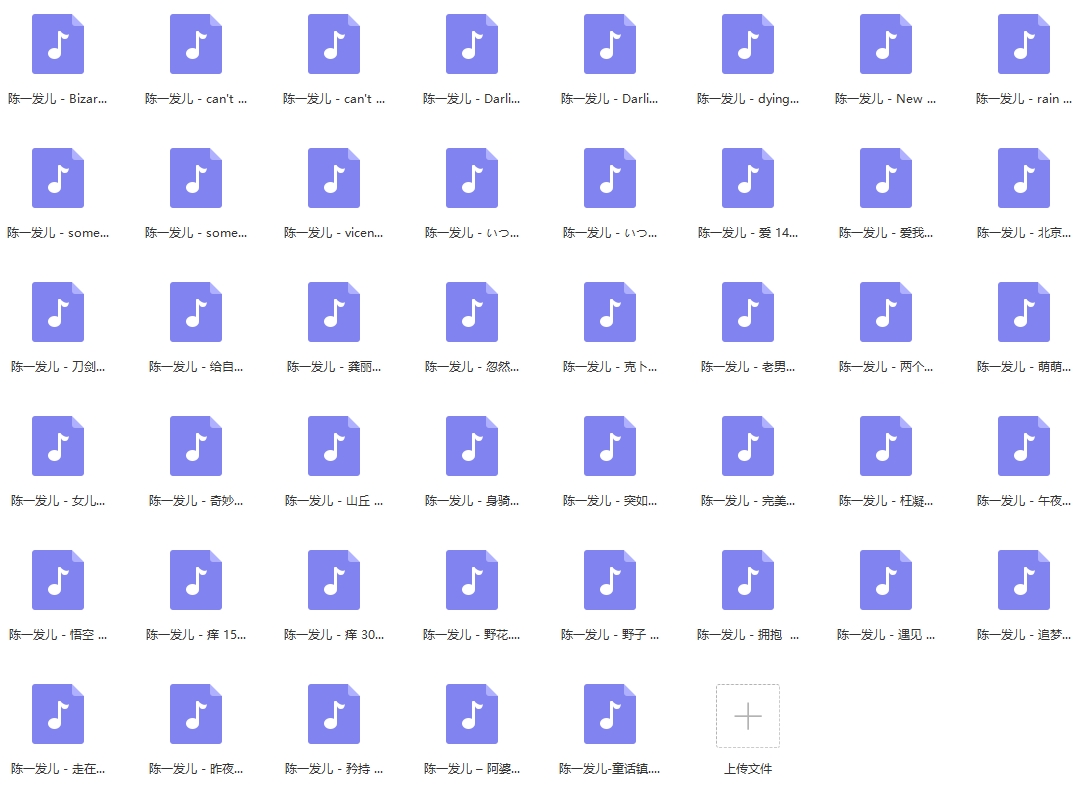Click the 上传文件 upload box with plus sign

(748, 716)
